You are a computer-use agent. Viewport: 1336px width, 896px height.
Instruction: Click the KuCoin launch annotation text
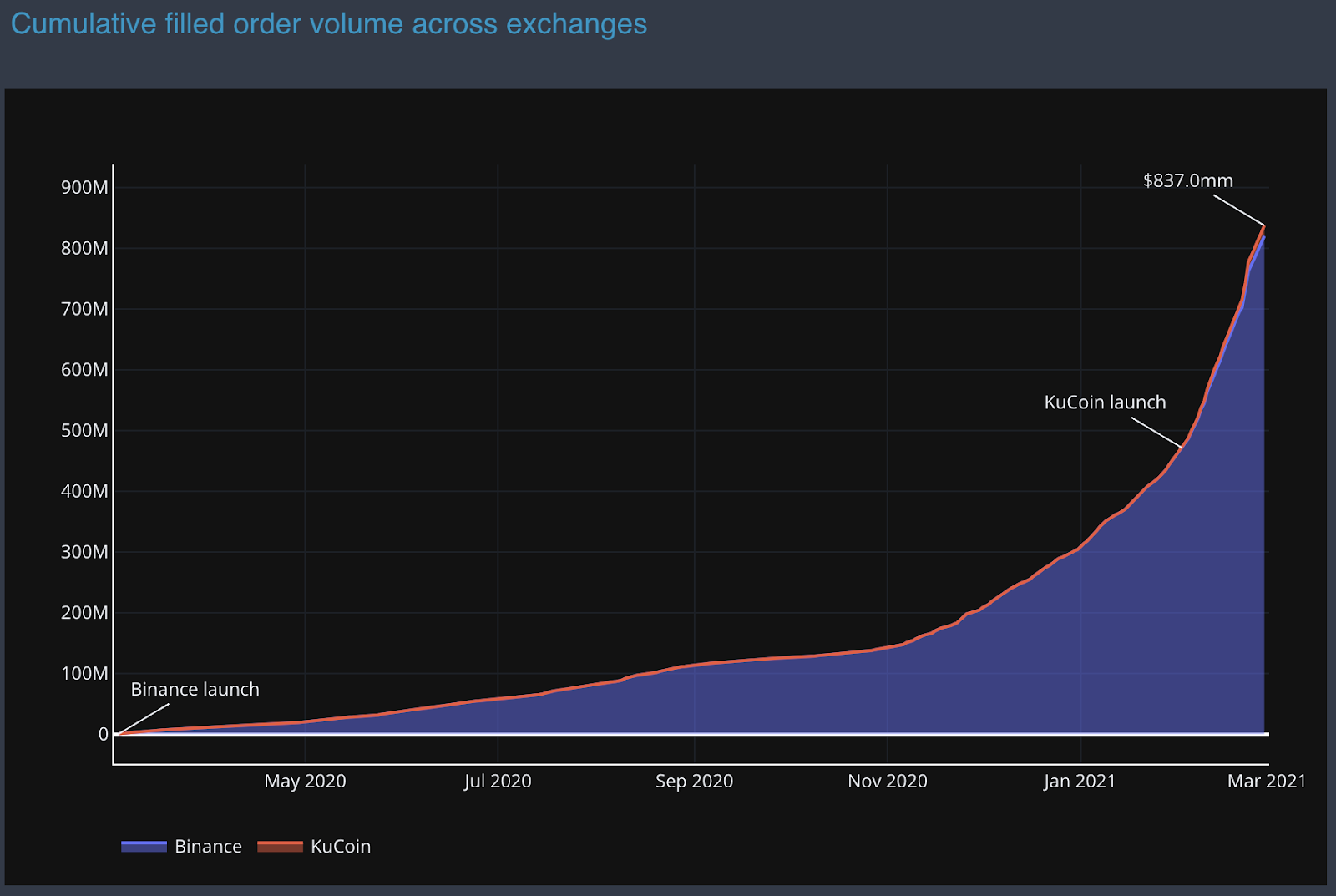[1105, 402]
